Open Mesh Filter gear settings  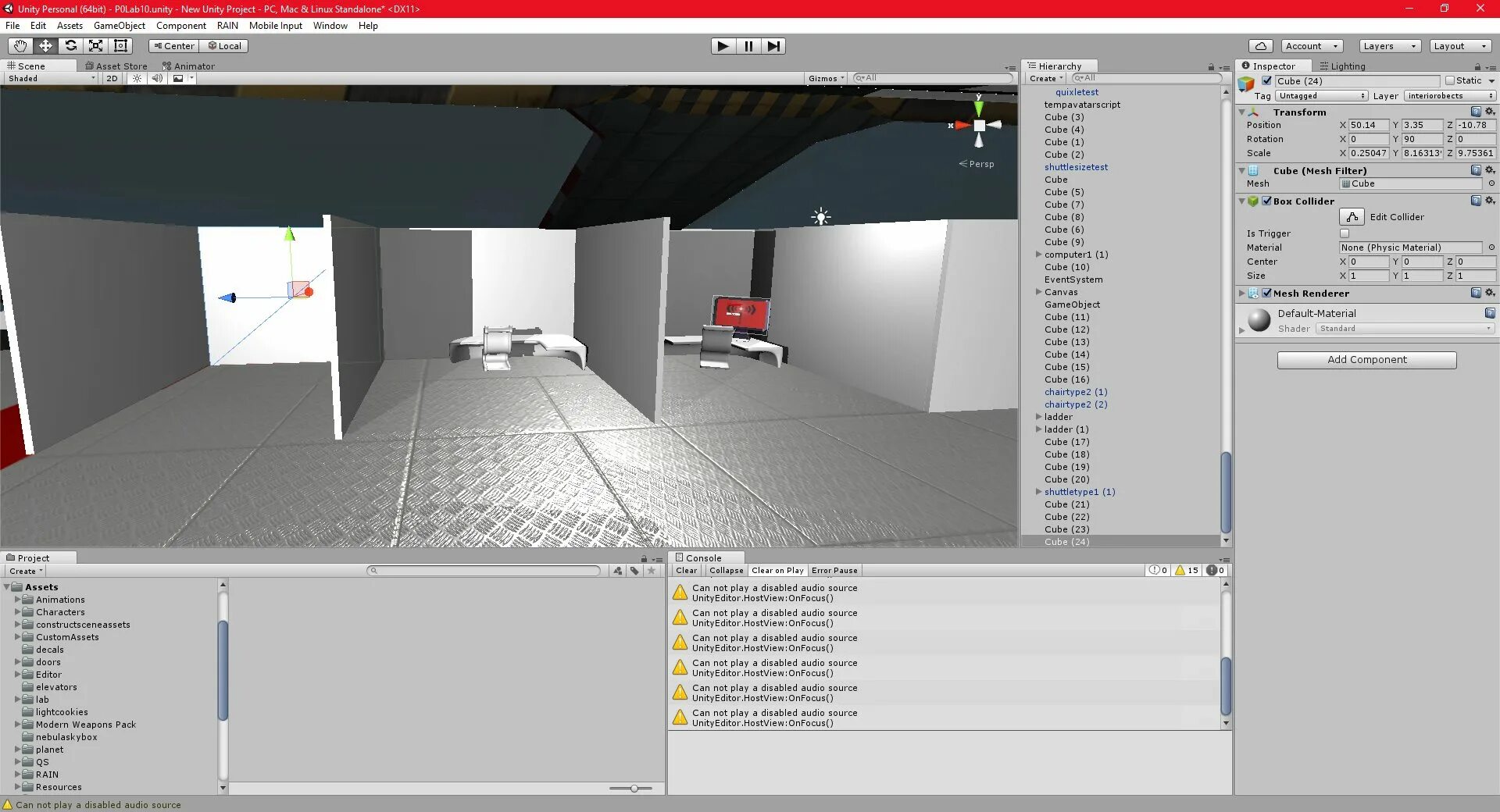[1490, 170]
